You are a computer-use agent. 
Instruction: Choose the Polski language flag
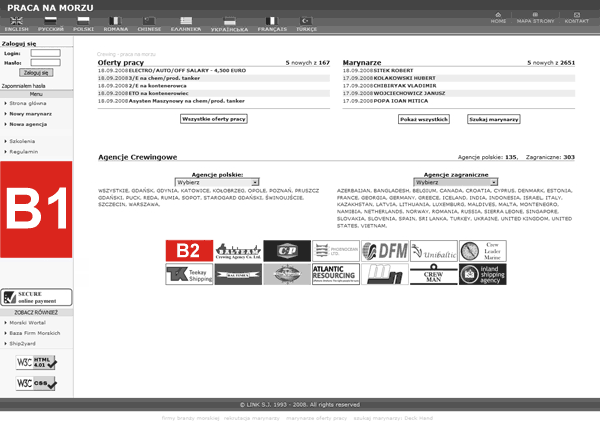[83, 21]
